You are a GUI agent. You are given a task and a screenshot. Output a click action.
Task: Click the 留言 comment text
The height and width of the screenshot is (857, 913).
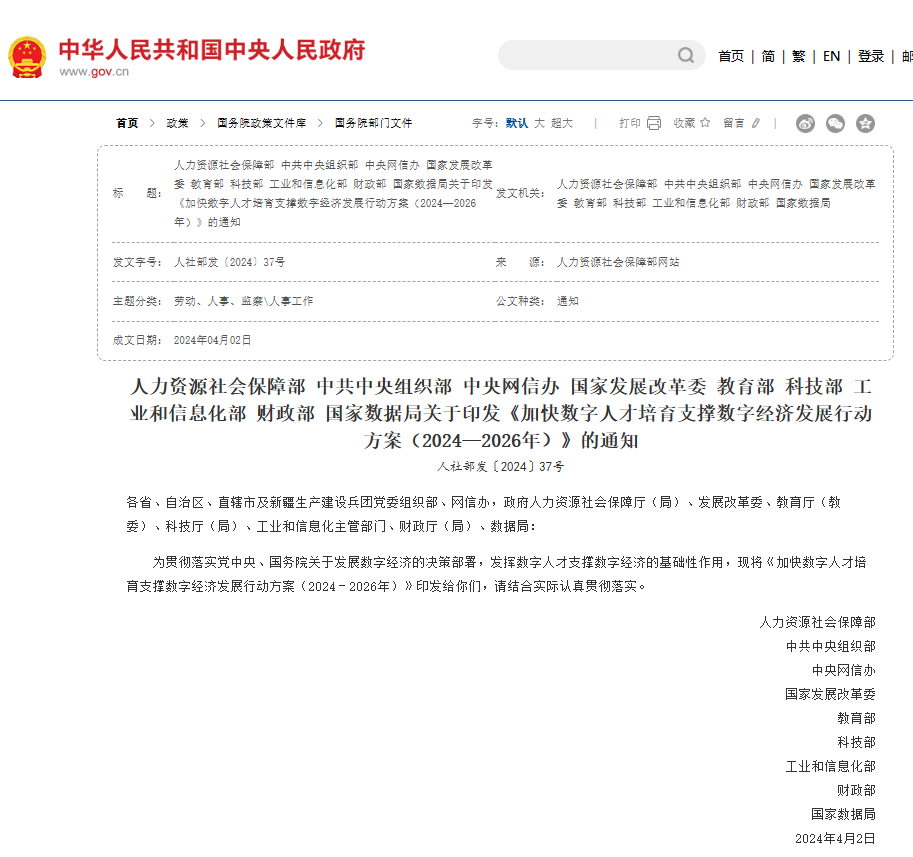[734, 123]
